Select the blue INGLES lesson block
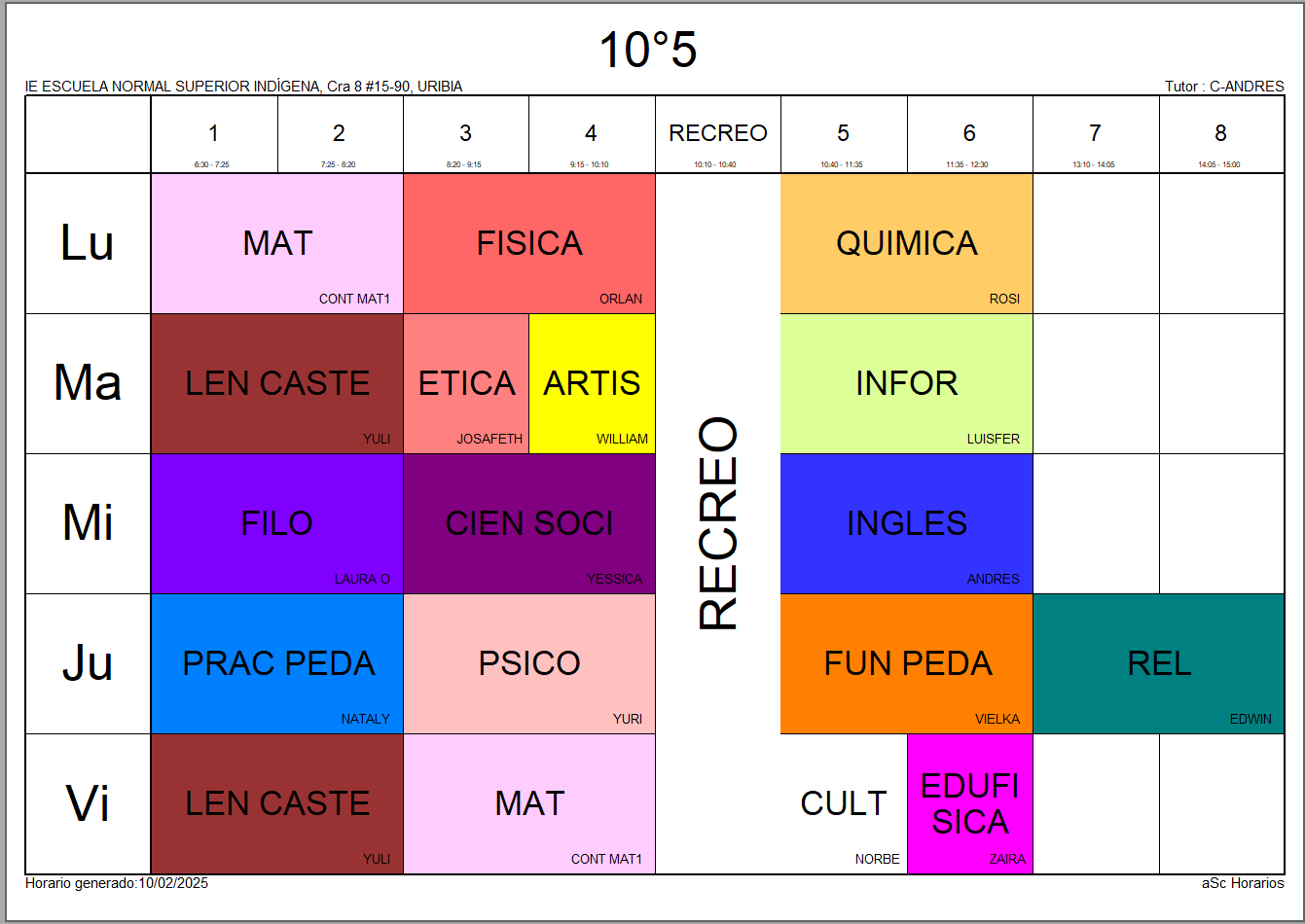This screenshot has width=1305, height=924. pyautogui.click(x=906, y=523)
